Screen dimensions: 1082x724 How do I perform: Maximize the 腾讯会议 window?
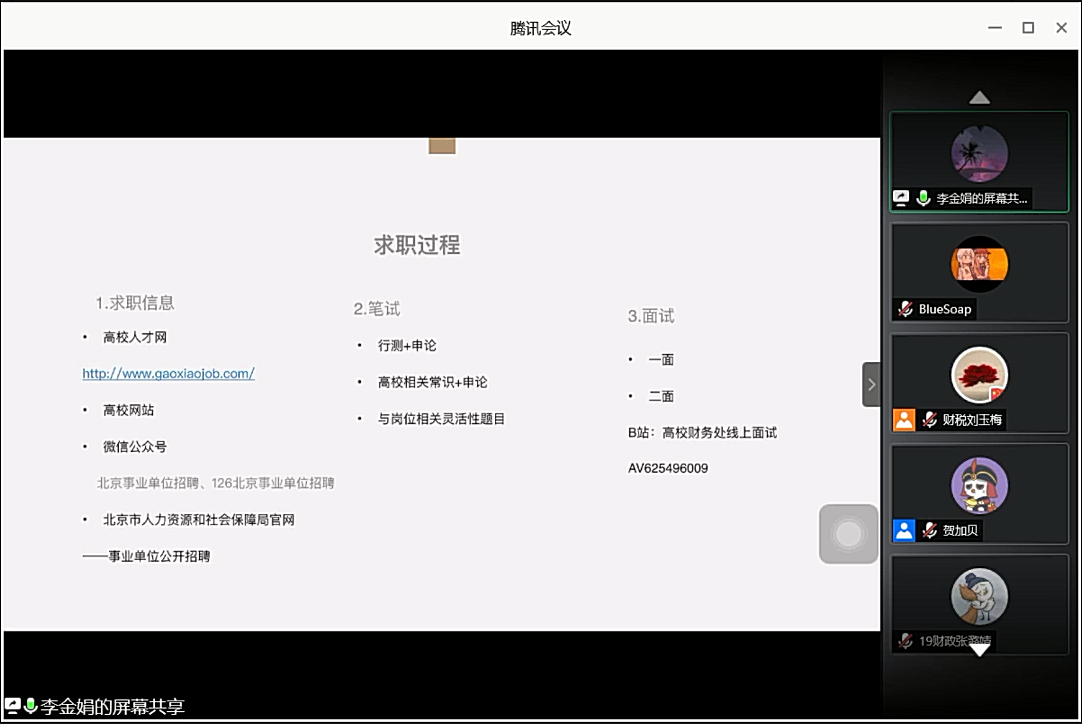click(x=1028, y=28)
